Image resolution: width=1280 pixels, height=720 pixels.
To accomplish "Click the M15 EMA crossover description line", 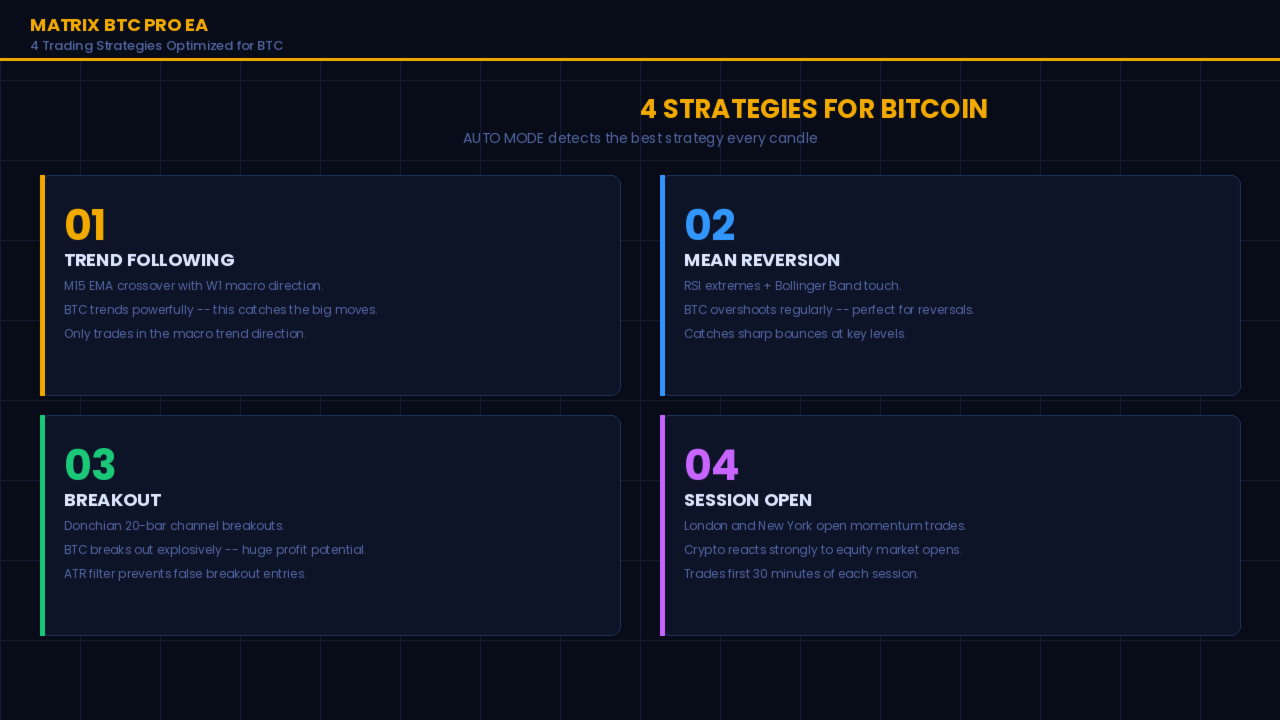I will click(194, 286).
